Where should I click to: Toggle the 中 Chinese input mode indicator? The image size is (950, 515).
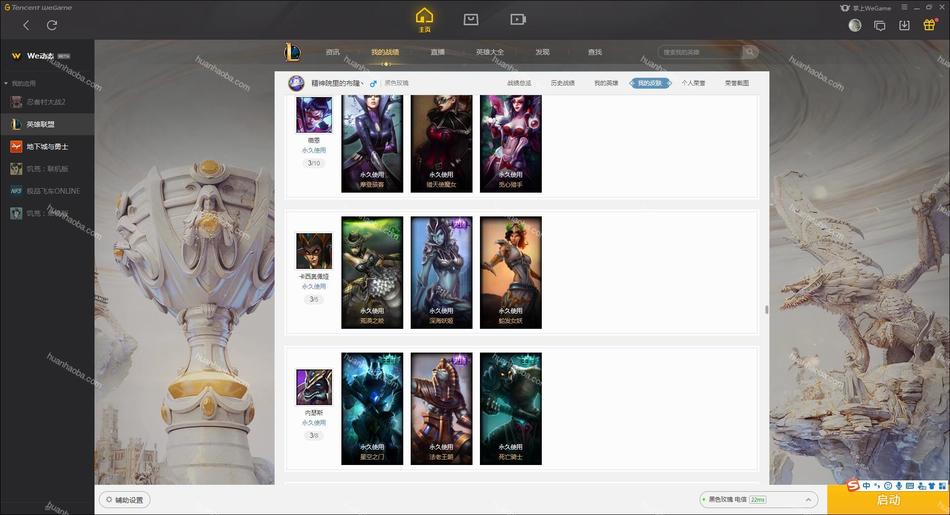pos(866,486)
